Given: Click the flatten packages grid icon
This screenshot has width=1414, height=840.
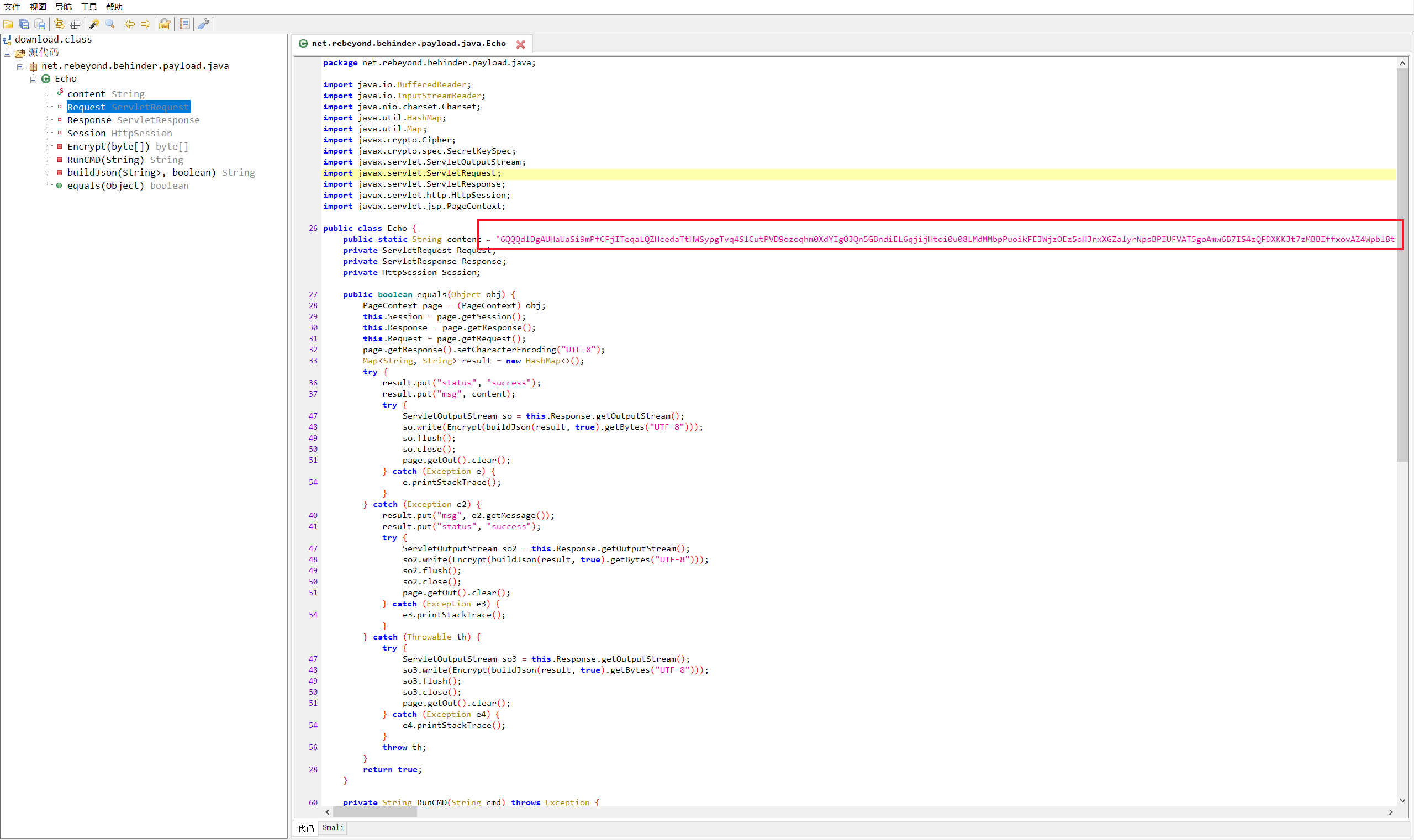Looking at the screenshot, I should [x=75, y=24].
